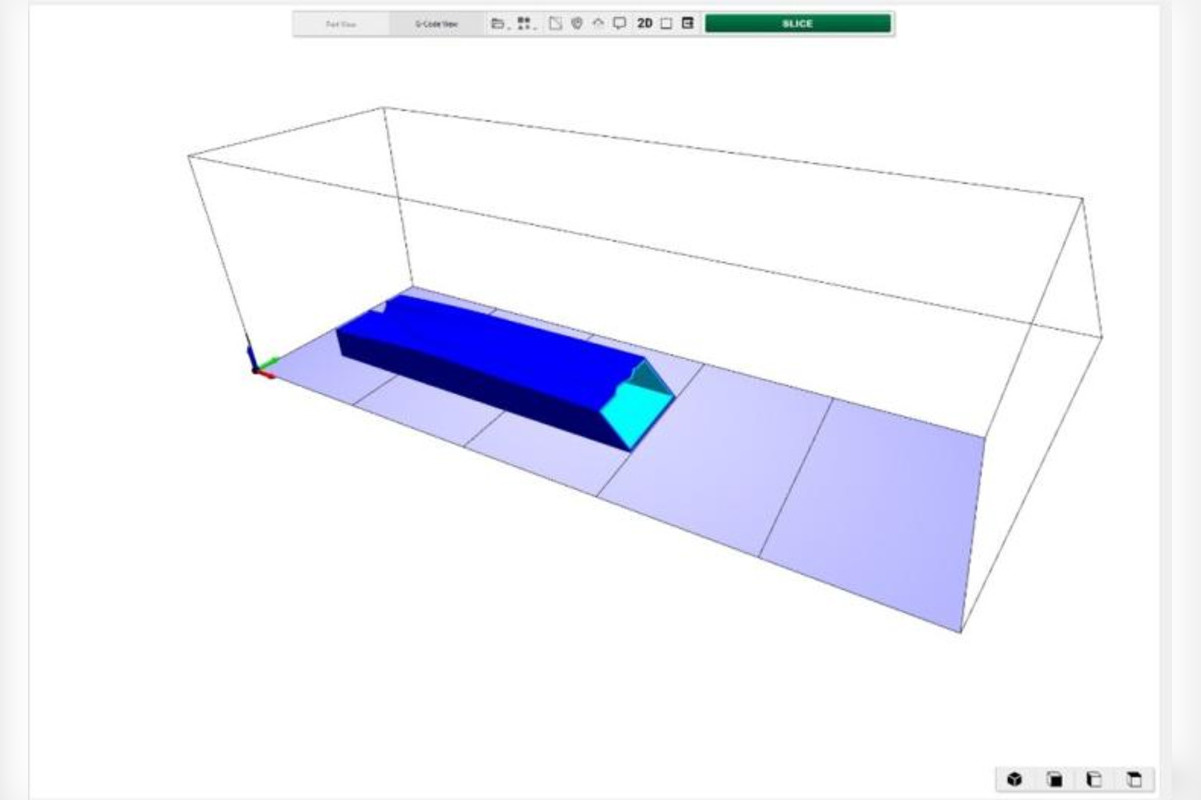Toggle the filled panel icon next to SLICE
The image size is (1201, 800).
[689, 22]
